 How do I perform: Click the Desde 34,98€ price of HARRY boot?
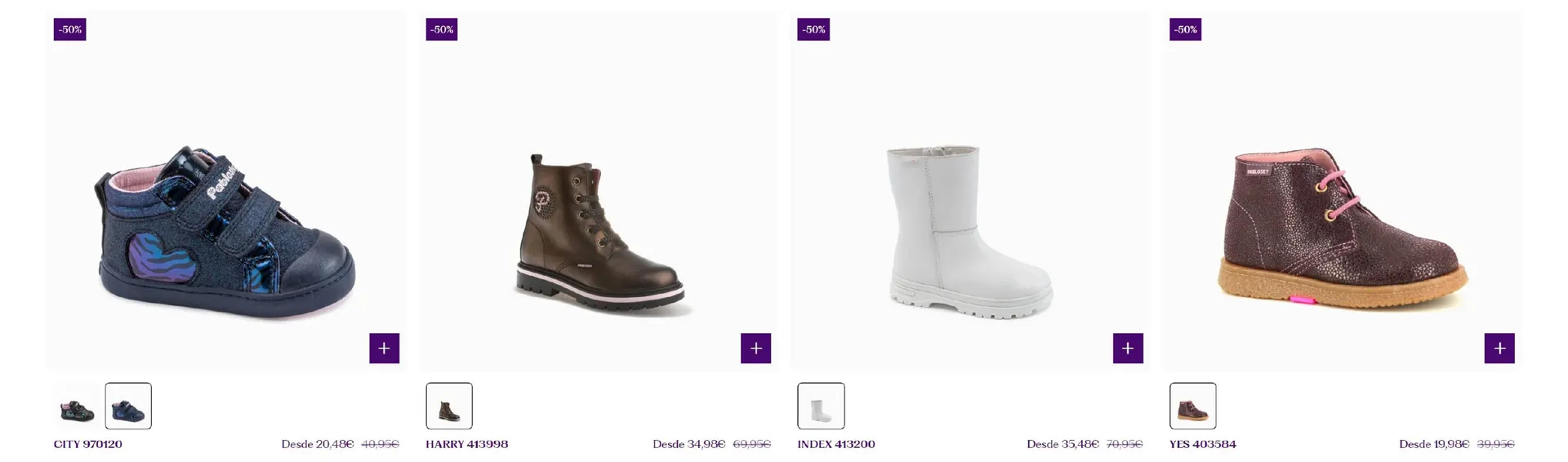pyautogui.click(x=688, y=444)
